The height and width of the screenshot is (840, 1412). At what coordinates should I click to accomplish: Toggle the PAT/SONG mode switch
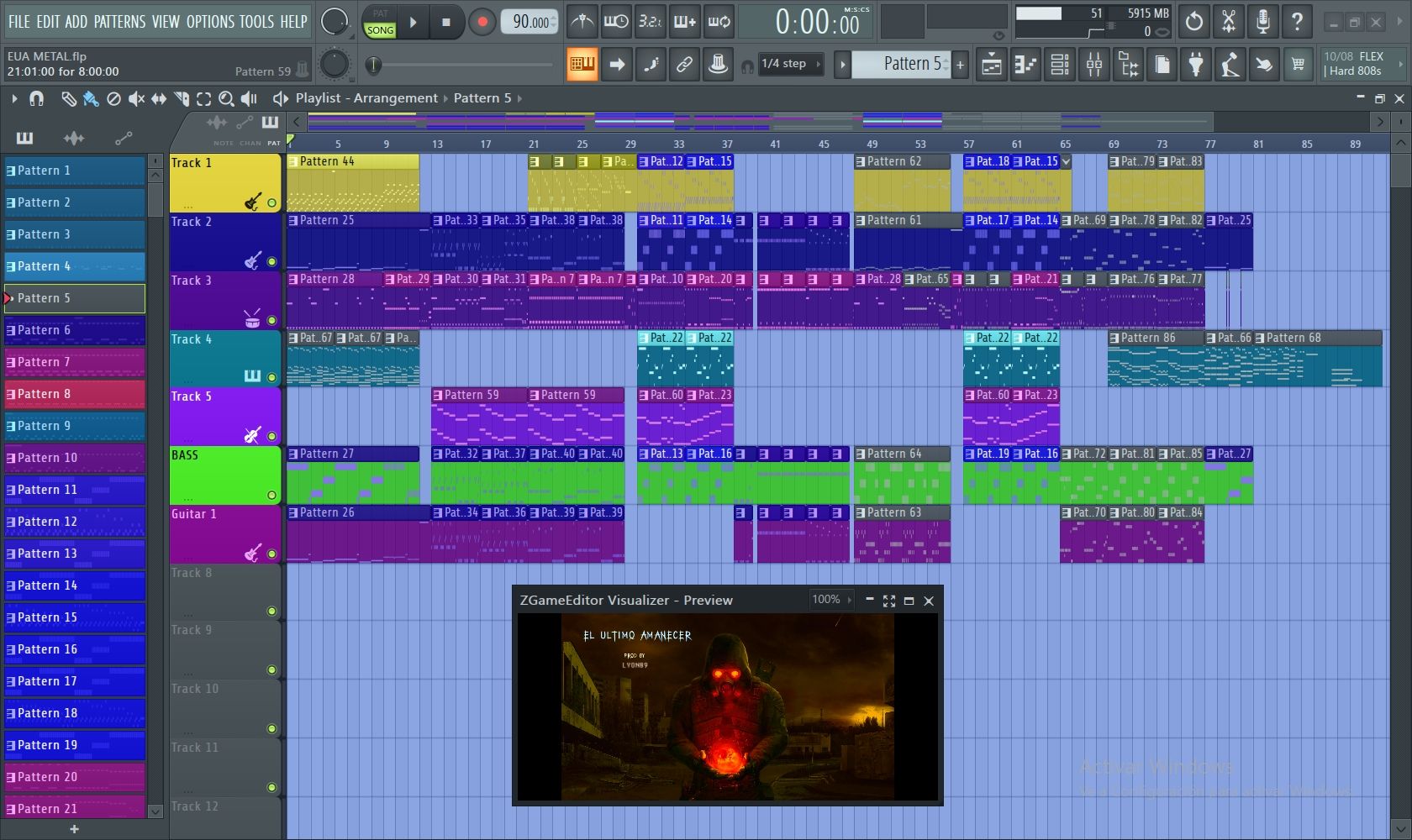coord(380,23)
